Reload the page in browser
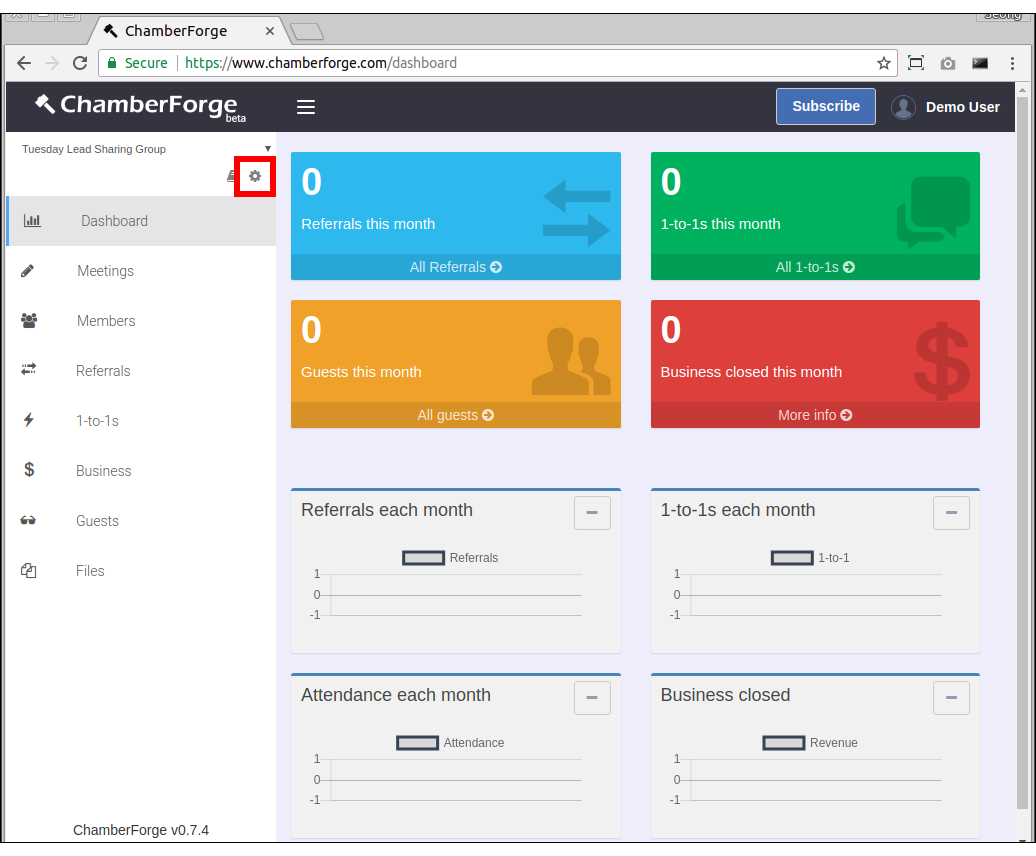 pyautogui.click(x=81, y=63)
